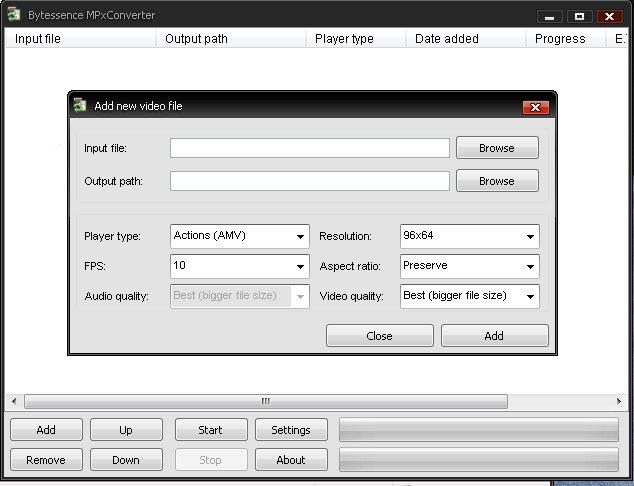634x486 pixels.
Task: Click the lower progress bar
Action: (x=479, y=460)
